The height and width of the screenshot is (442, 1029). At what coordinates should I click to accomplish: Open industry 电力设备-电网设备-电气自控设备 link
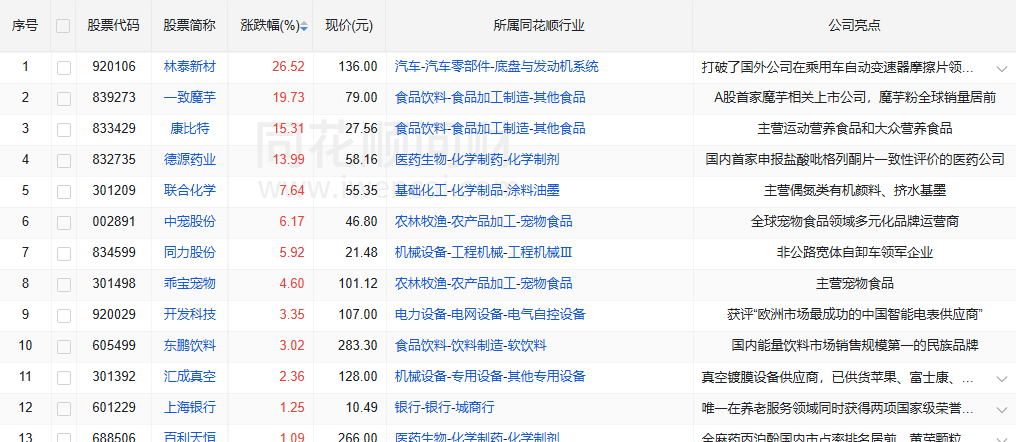(490, 314)
